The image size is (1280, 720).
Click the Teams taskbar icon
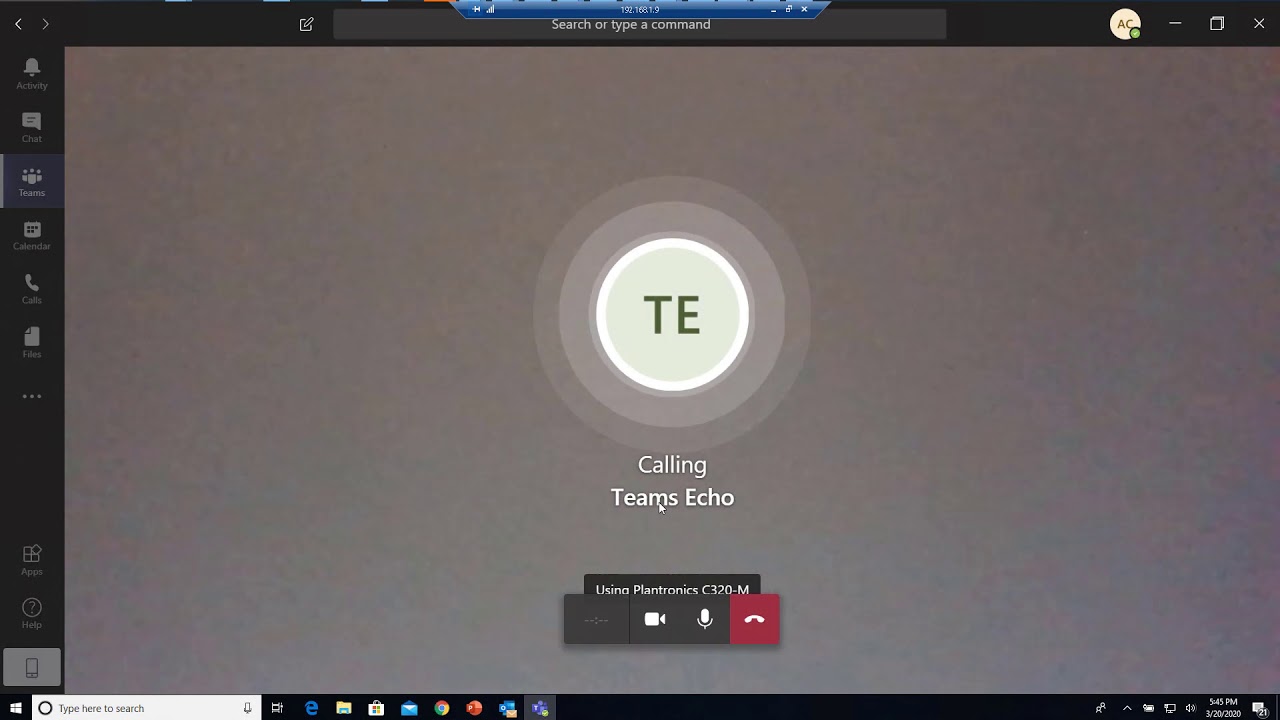point(540,708)
